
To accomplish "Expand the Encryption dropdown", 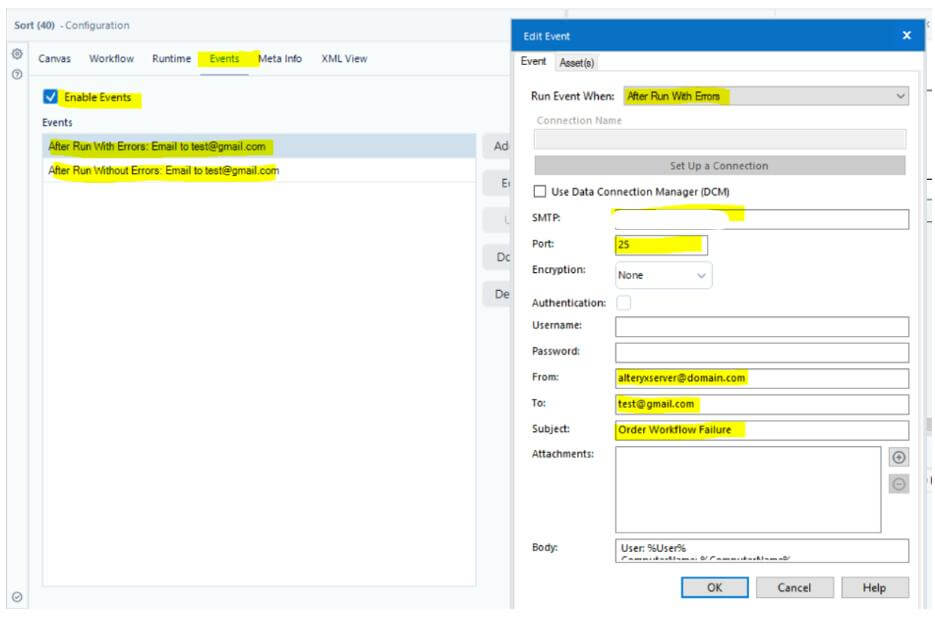I will [x=663, y=275].
